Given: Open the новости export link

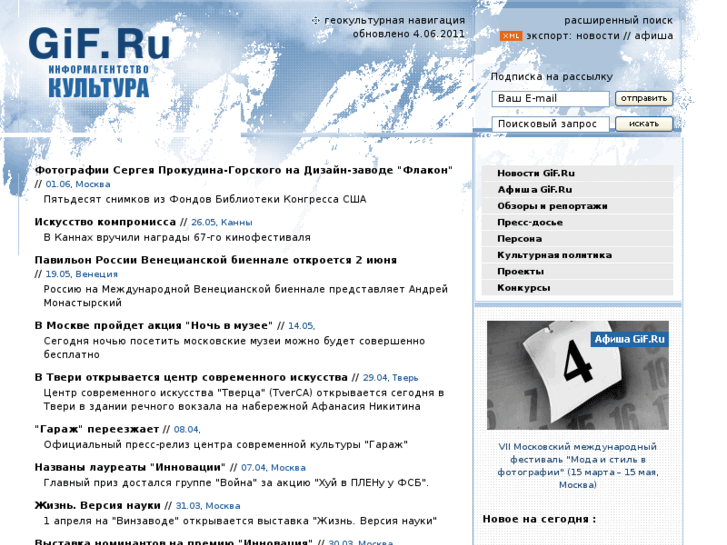Looking at the screenshot, I should [x=598, y=36].
